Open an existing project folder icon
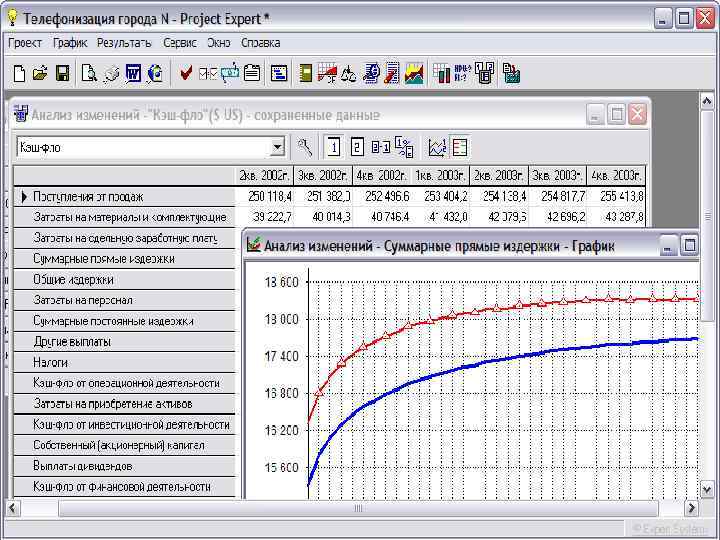The image size is (720, 540). click(40, 73)
